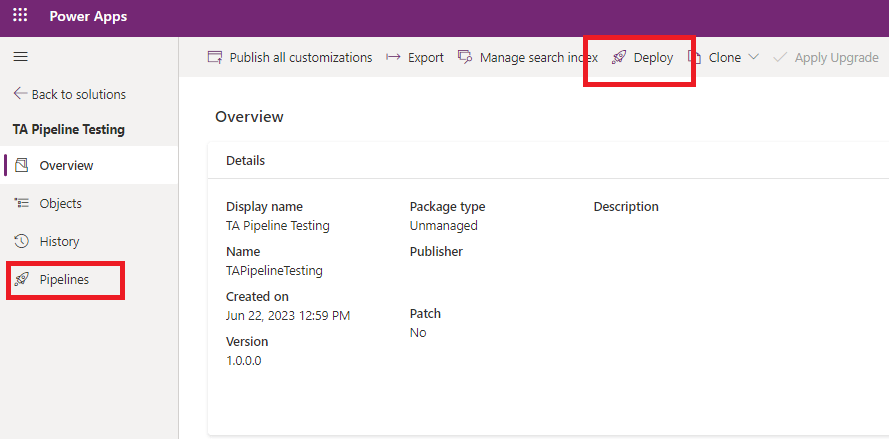Click the Export arrow icon
This screenshot has height=439, width=889.
point(393,58)
